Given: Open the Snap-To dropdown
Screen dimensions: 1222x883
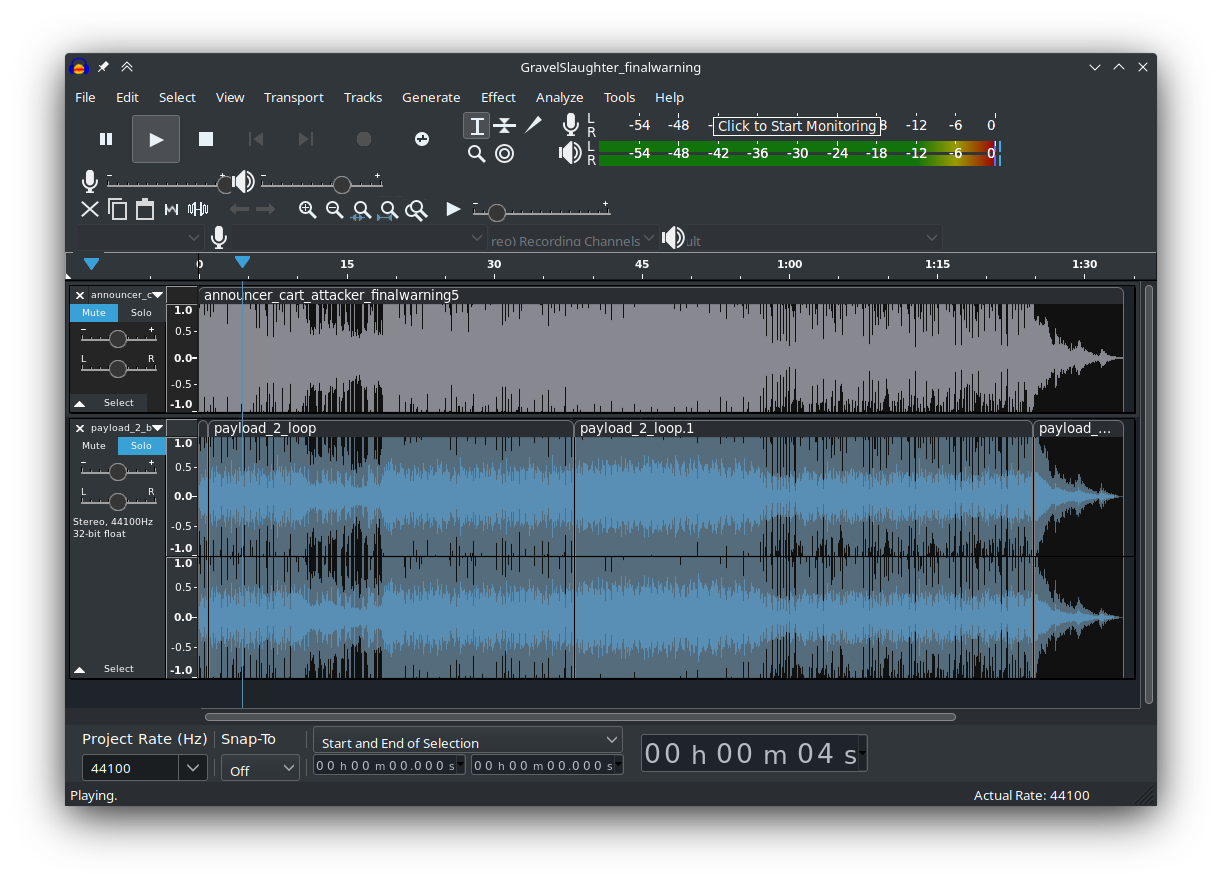Looking at the screenshot, I should [260, 768].
